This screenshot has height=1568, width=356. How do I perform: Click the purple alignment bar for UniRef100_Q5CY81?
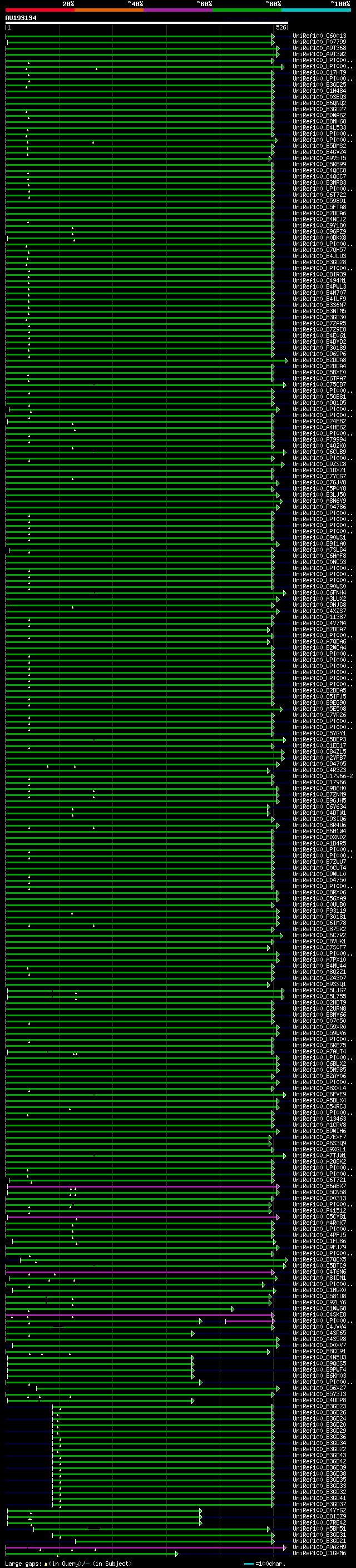tap(142, 1217)
